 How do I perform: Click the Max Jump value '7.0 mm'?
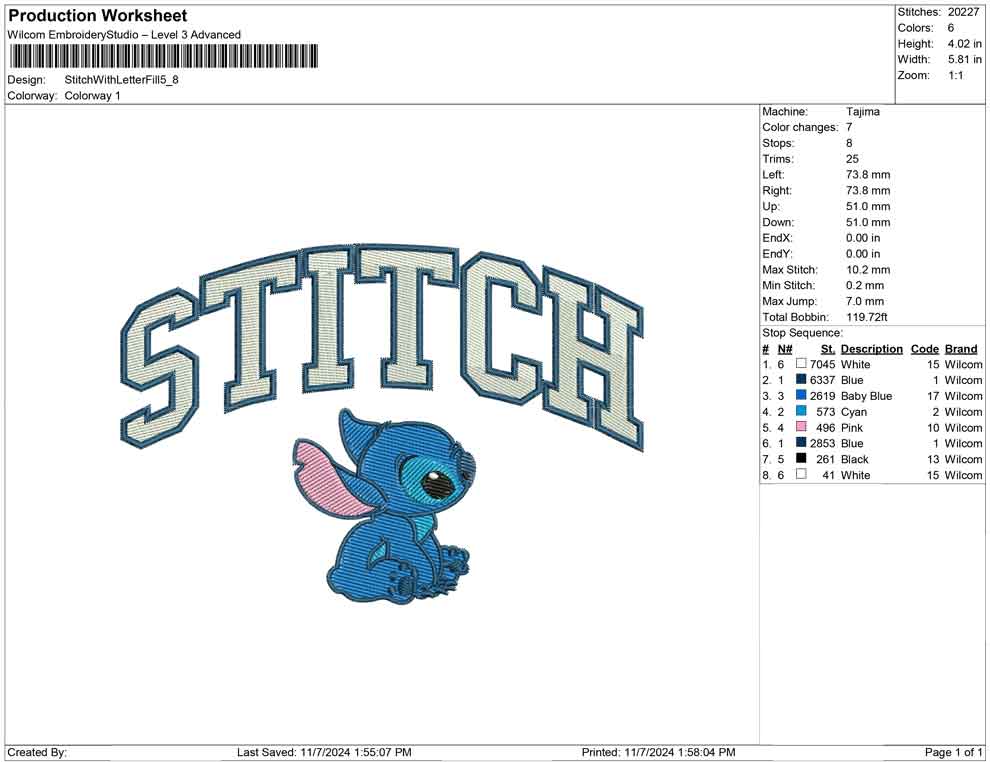coord(865,301)
